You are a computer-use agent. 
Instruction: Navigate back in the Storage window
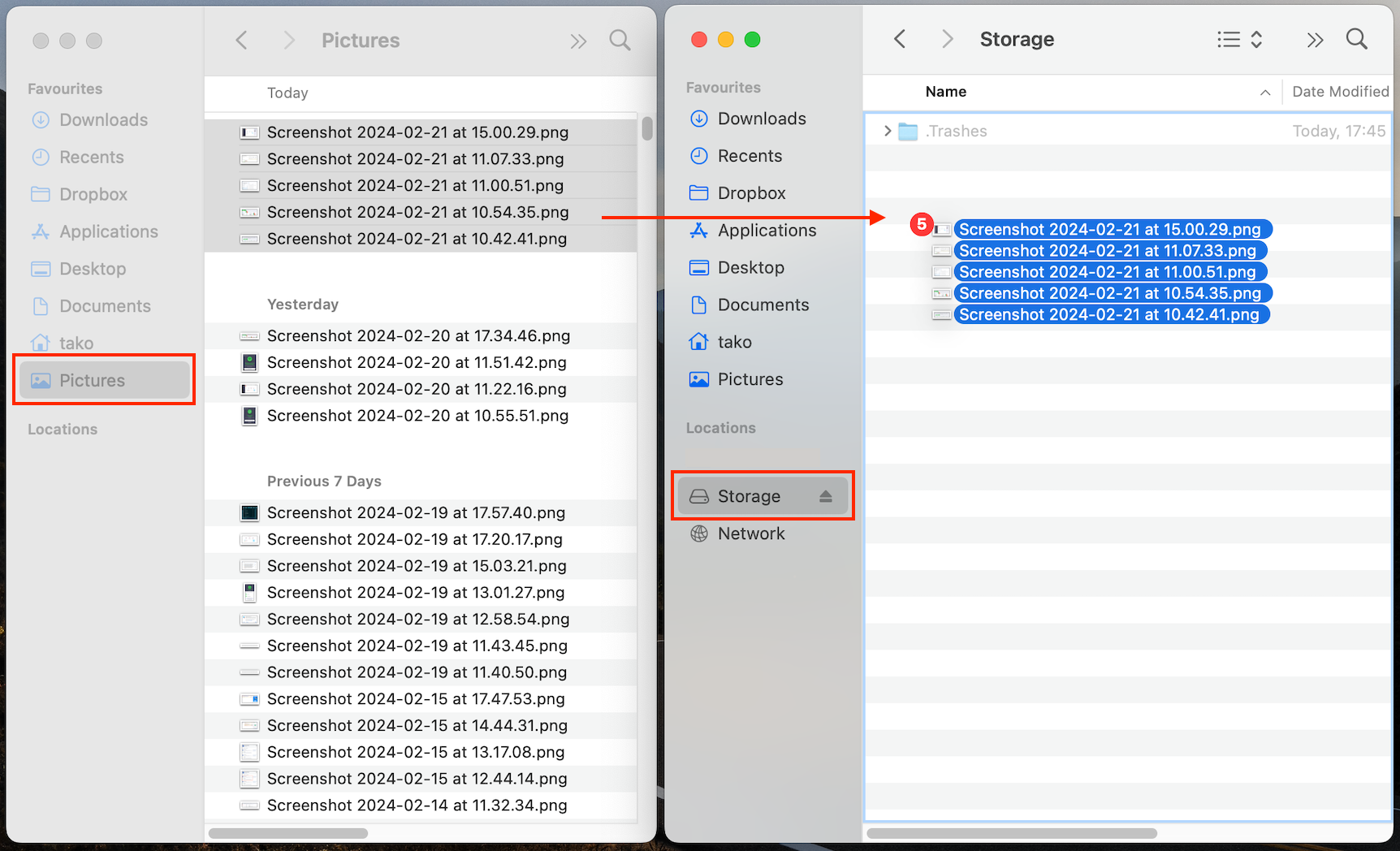tap(900, 38)
